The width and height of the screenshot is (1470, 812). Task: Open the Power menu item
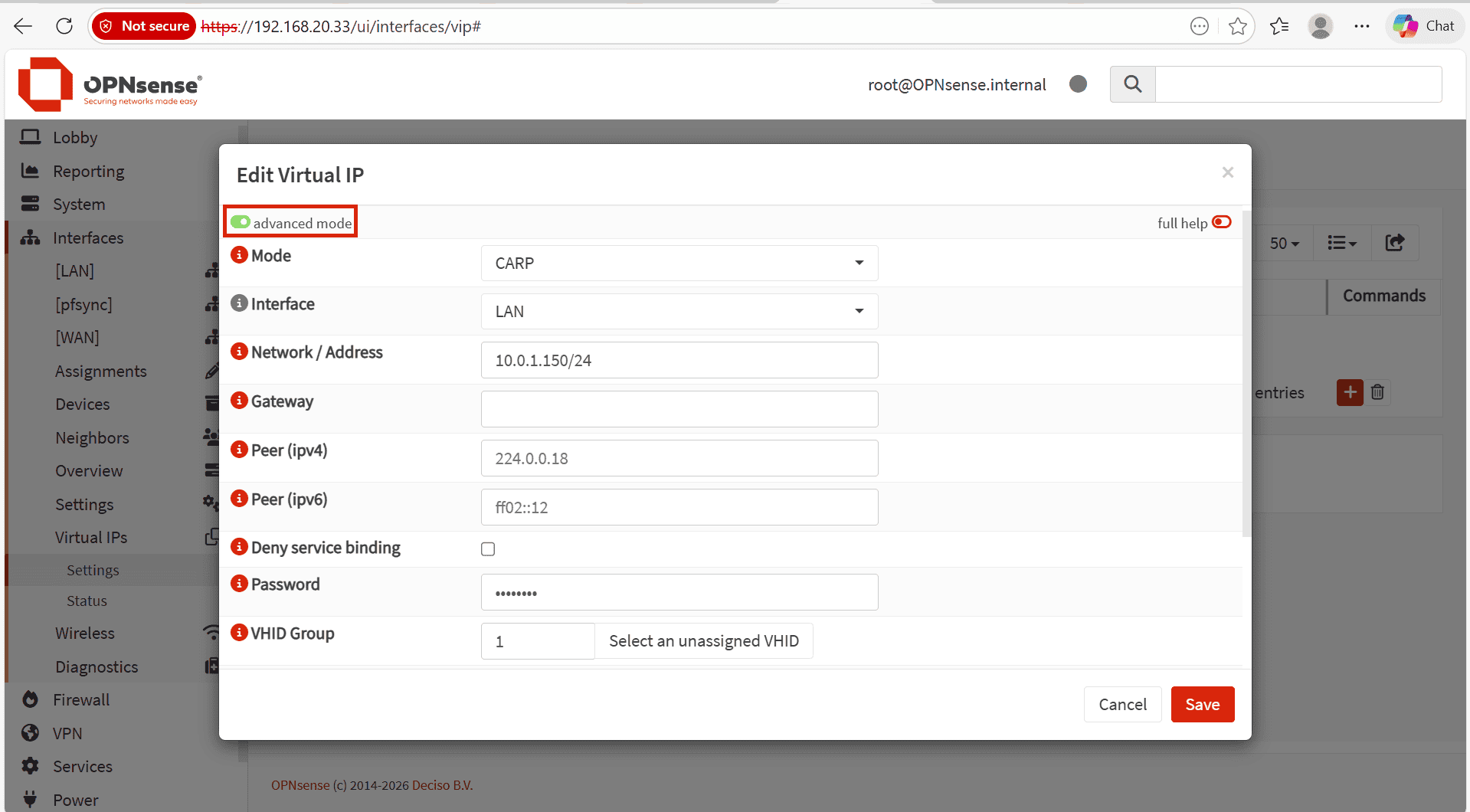click(76, 800)
